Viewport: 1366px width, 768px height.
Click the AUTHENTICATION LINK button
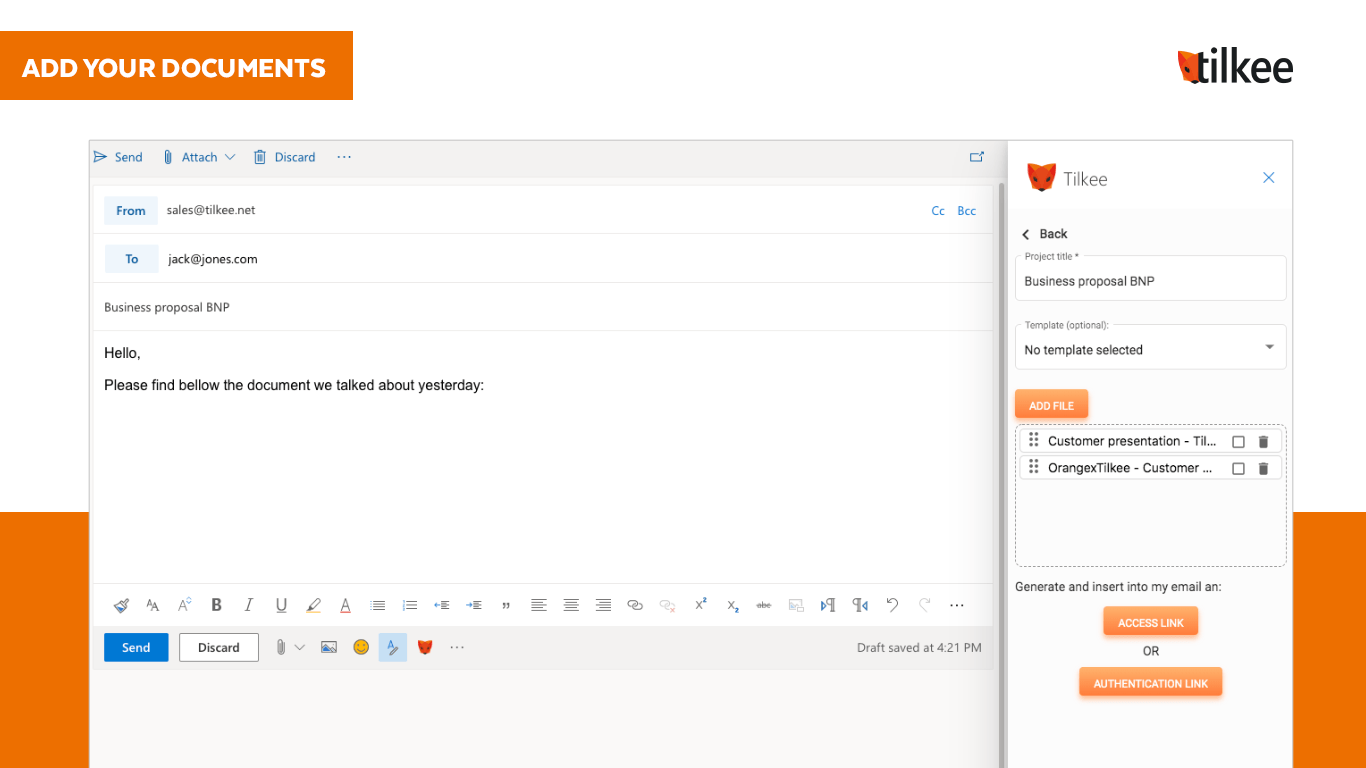pos(1151,683)
